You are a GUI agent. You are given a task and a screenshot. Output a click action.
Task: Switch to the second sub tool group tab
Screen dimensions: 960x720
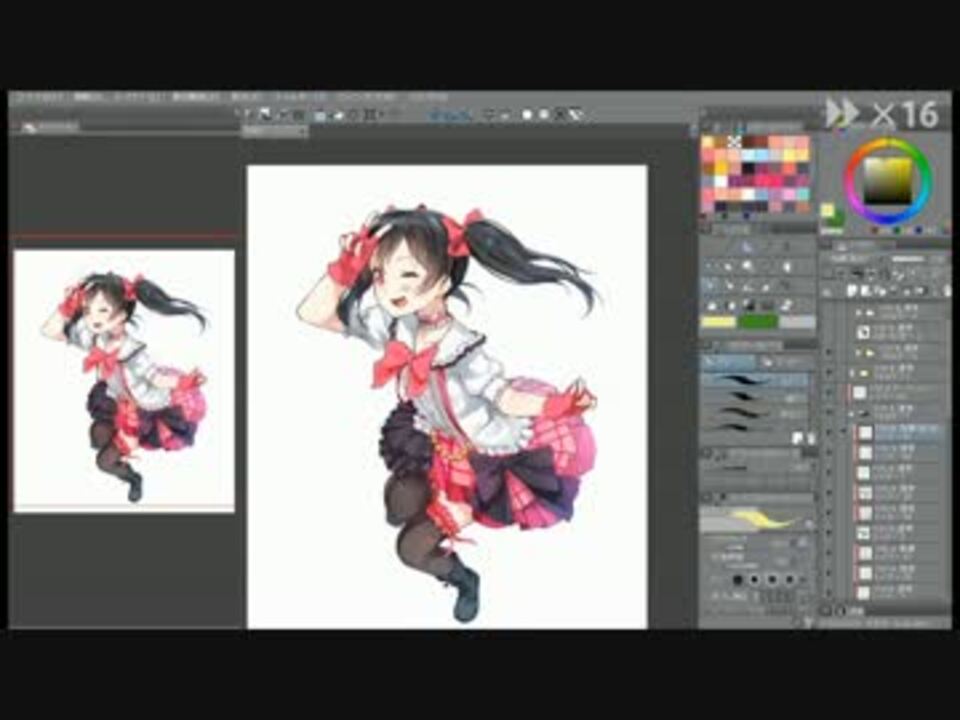point(786,362)
